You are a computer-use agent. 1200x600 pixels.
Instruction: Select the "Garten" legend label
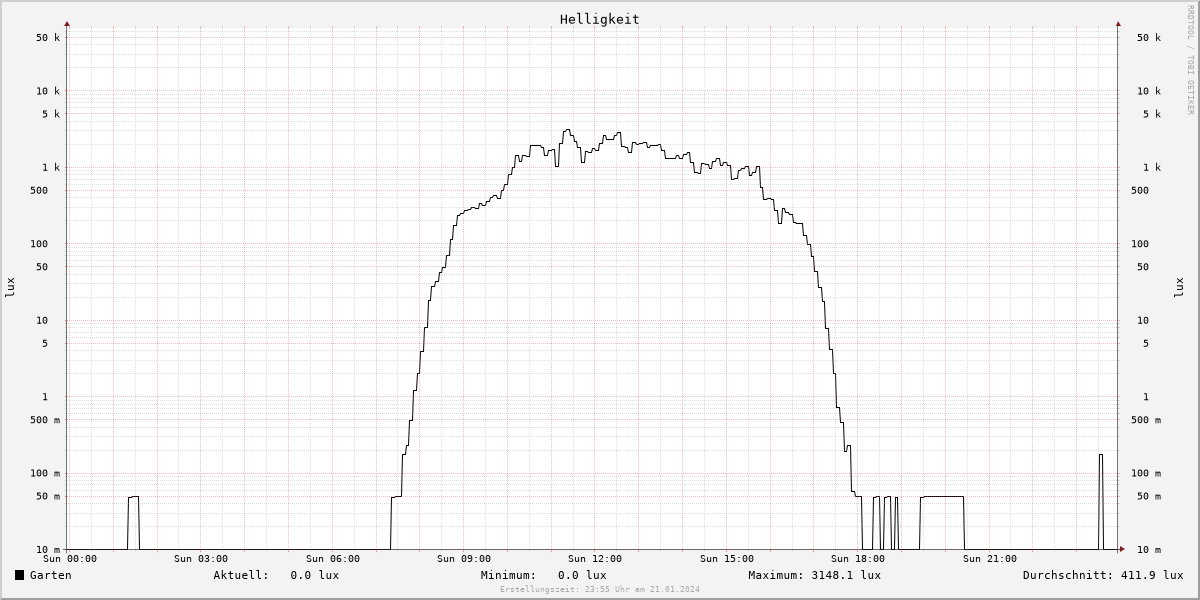[x=51, y=575]
